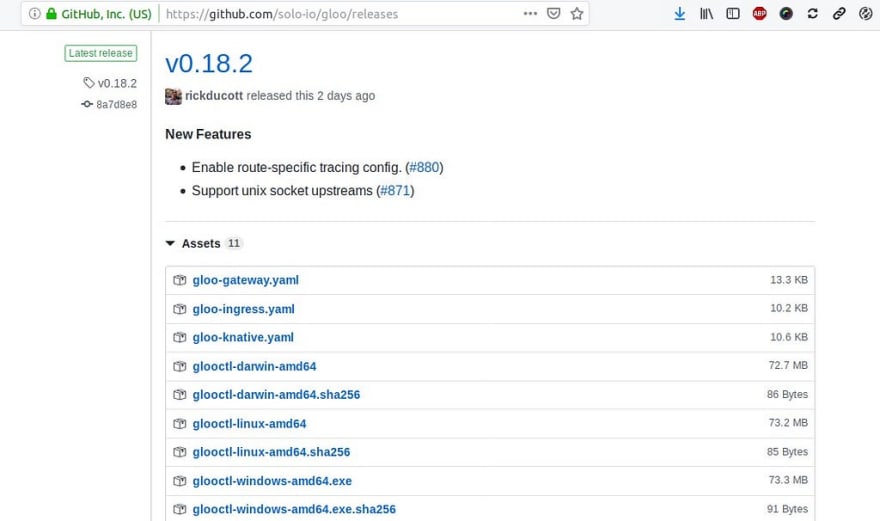Image resolution: width=880 pixels, height=521 pixels.
Task: Click the commit icon beside 8a7d8e8
Action: coord(87,104)
